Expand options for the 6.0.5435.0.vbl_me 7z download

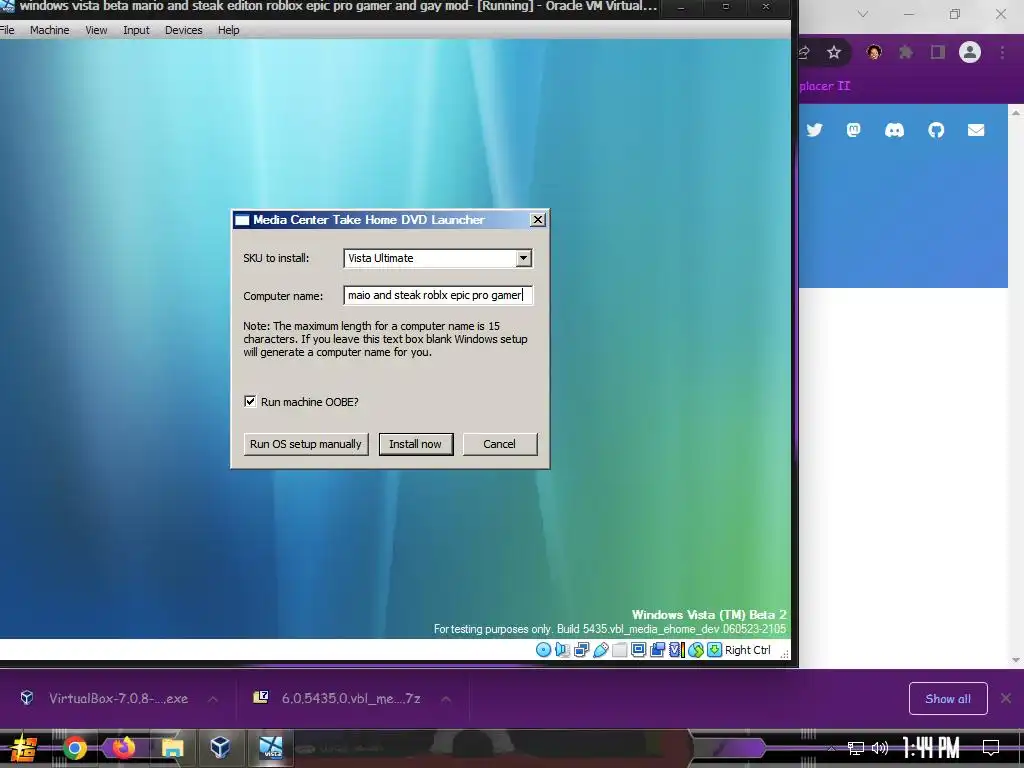(446, 699)
